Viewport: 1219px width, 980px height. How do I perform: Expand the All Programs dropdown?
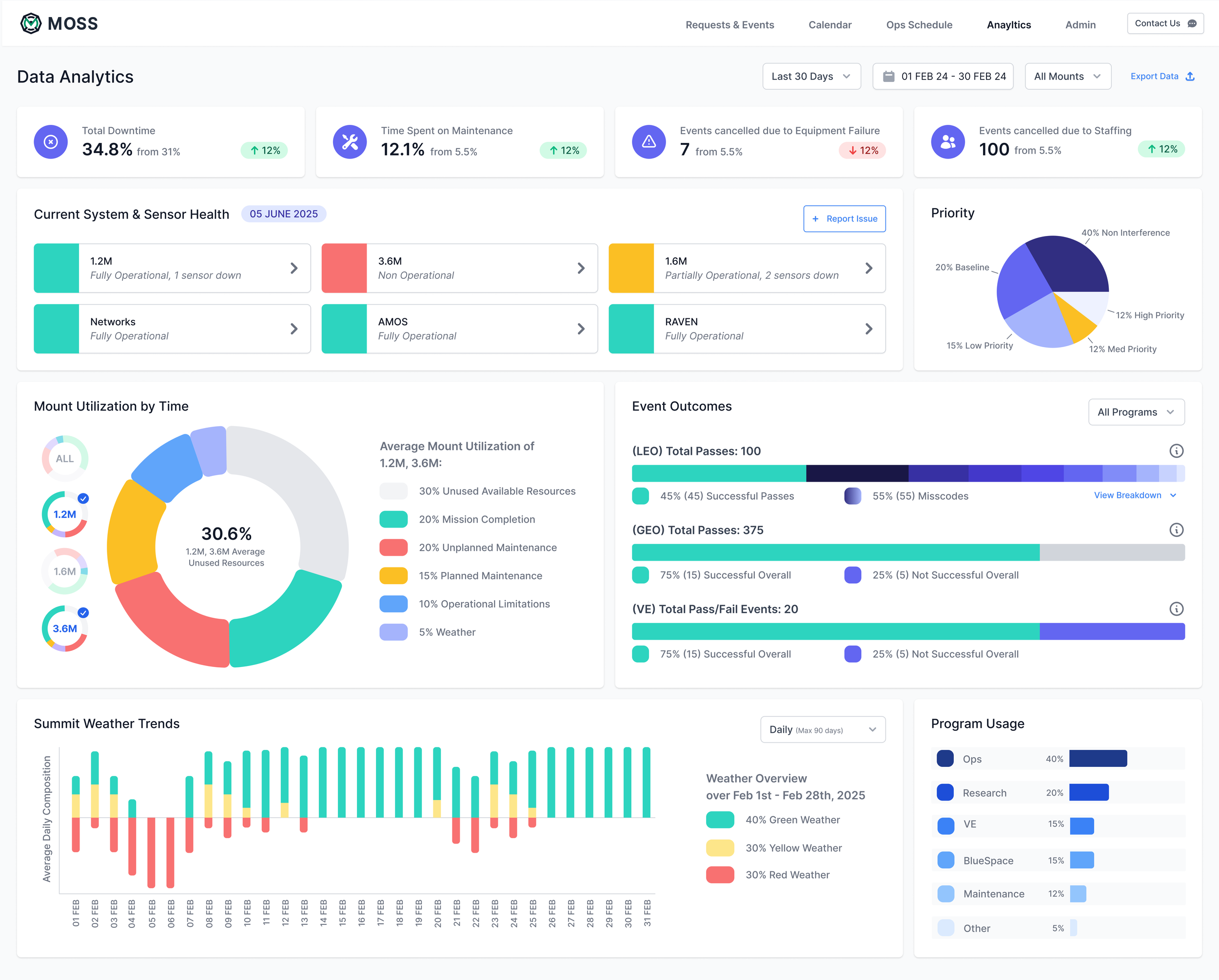click(x=1136, y=412)
